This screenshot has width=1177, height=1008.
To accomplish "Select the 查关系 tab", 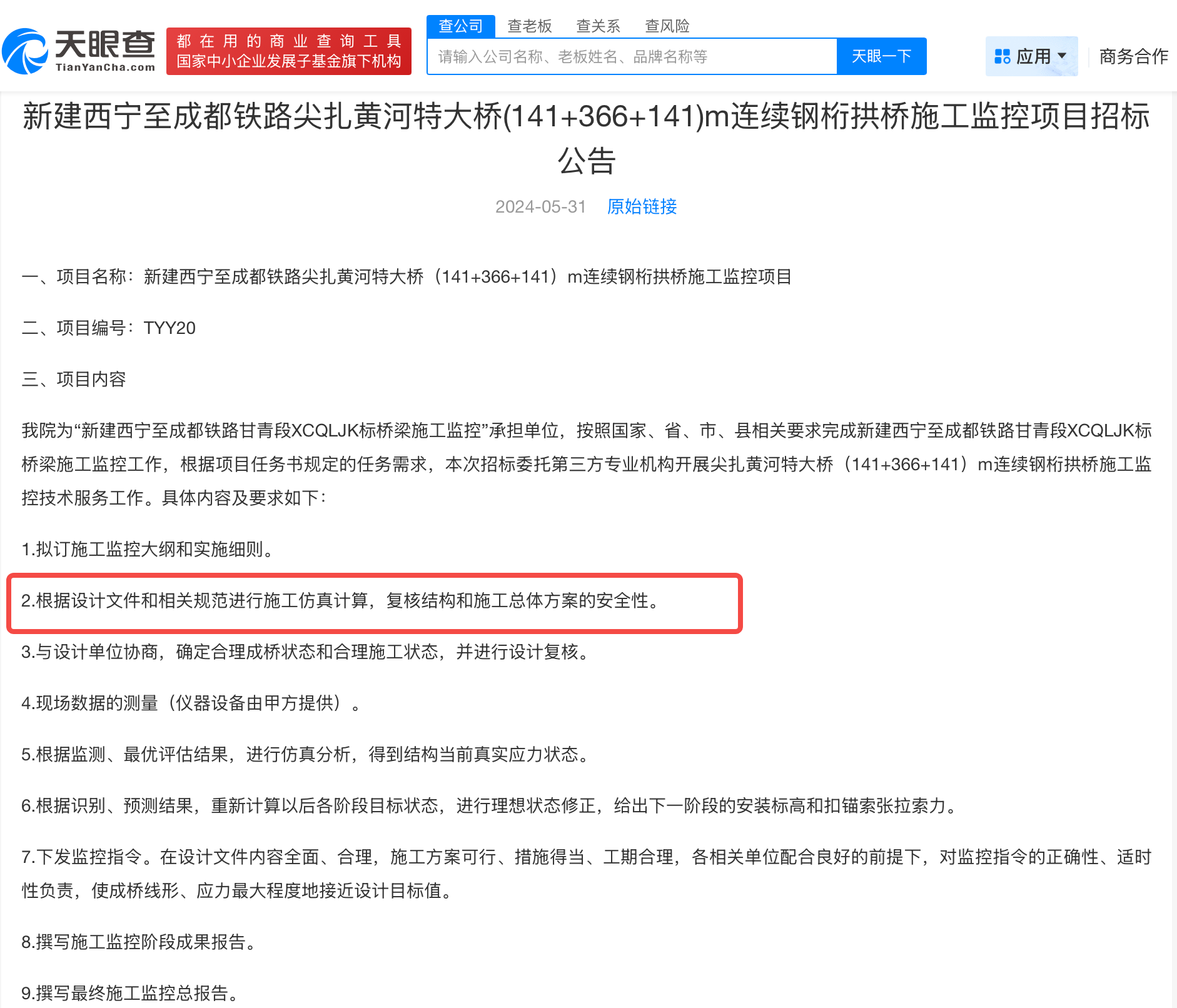I will tap(599, 25).
